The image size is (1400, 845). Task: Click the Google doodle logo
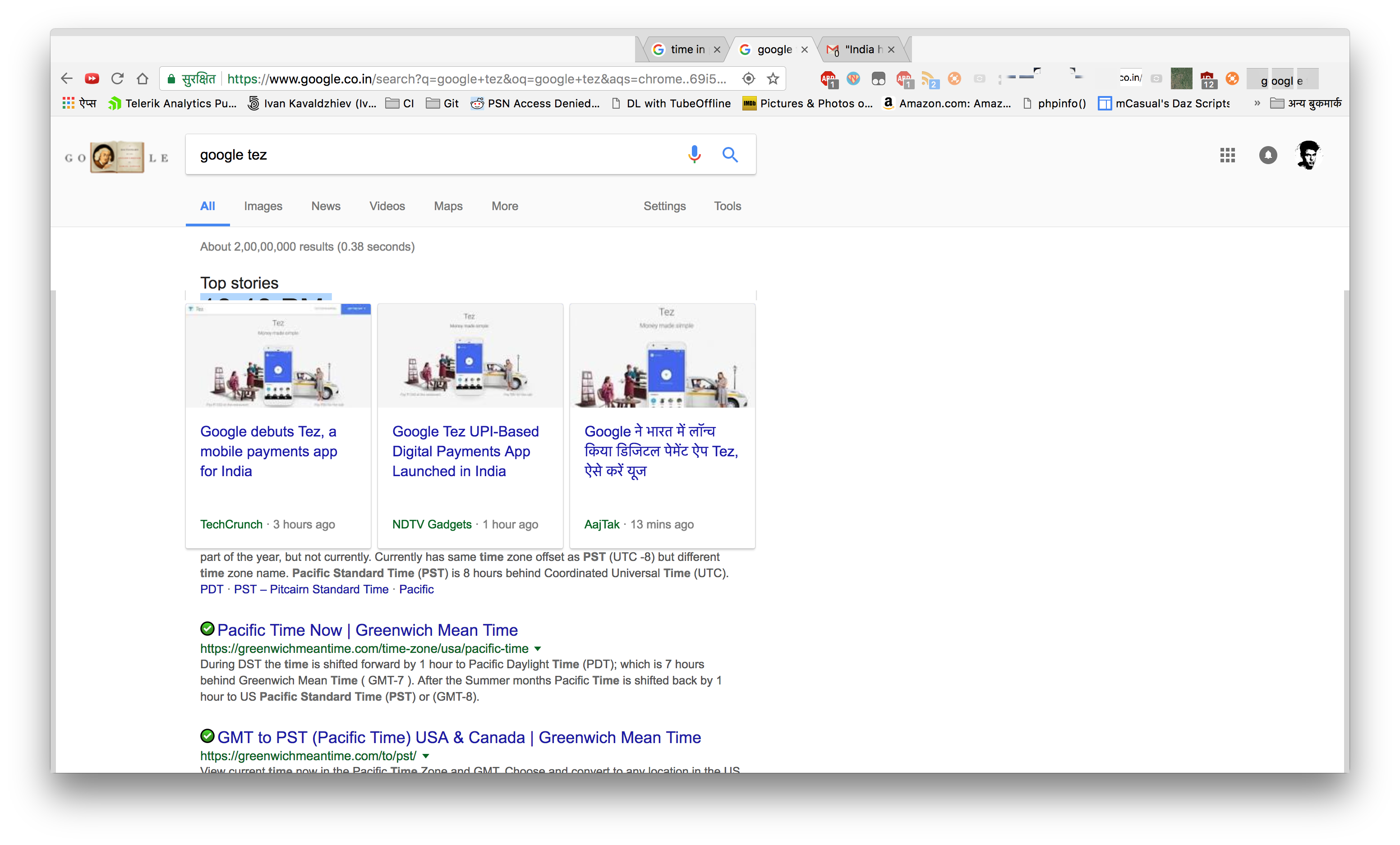[x=117, y=157]
